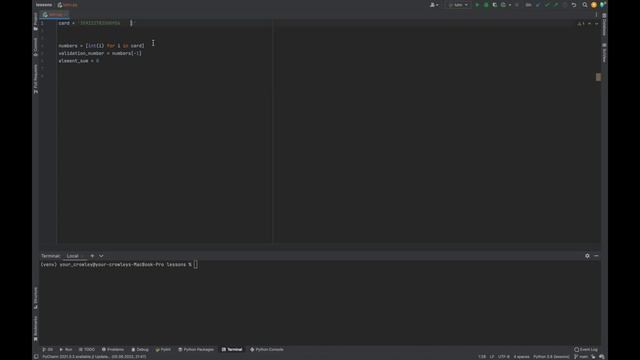The height and width of the screenshot is (360, 640).
Task: Switch to the Local terminal tab
Action: 73,256
